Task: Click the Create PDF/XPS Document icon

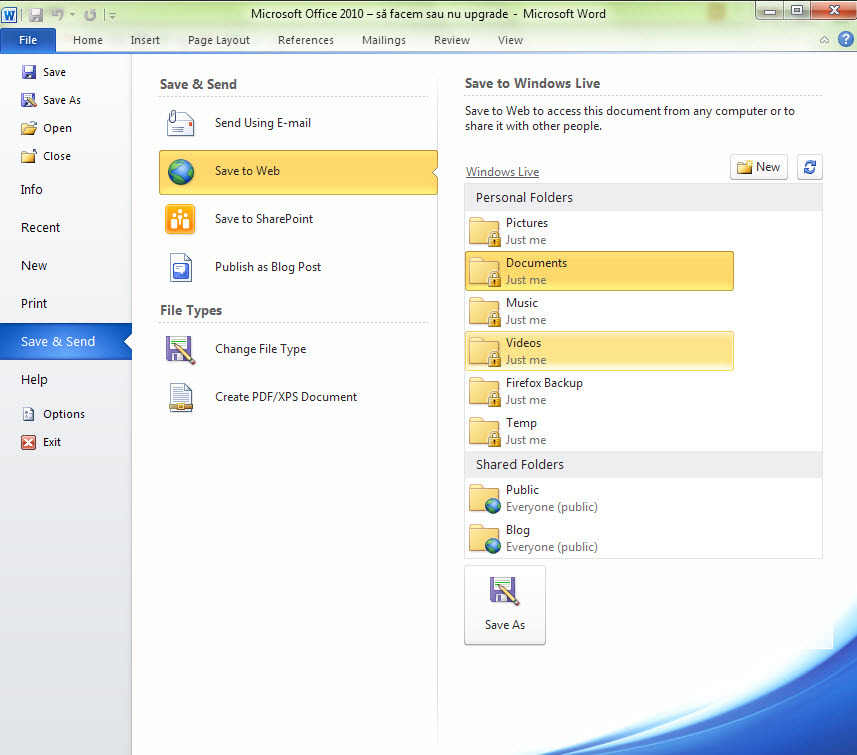Action: pos(180,397)
